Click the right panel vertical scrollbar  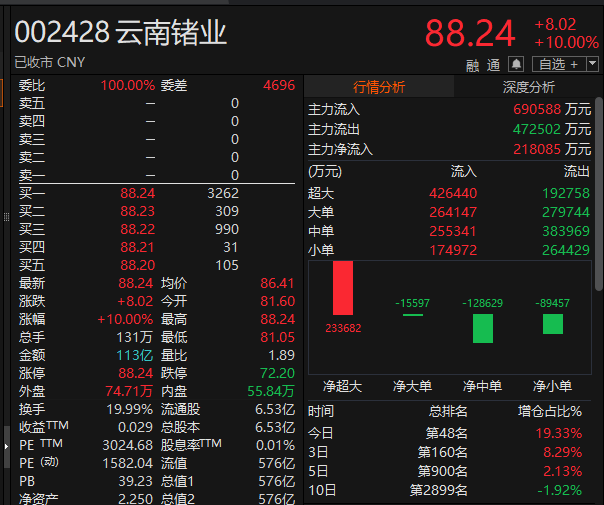pos(599,195)
